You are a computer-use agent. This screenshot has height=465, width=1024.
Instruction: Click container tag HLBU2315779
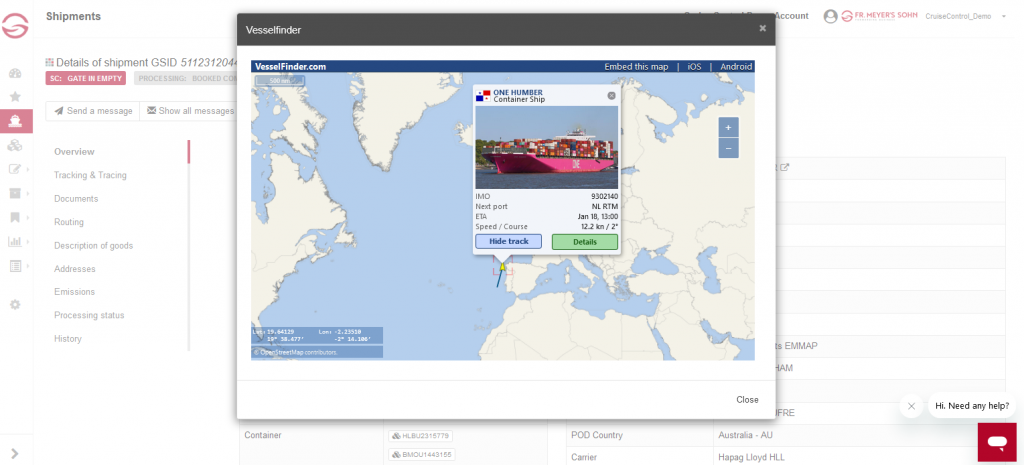click(421, 436)
